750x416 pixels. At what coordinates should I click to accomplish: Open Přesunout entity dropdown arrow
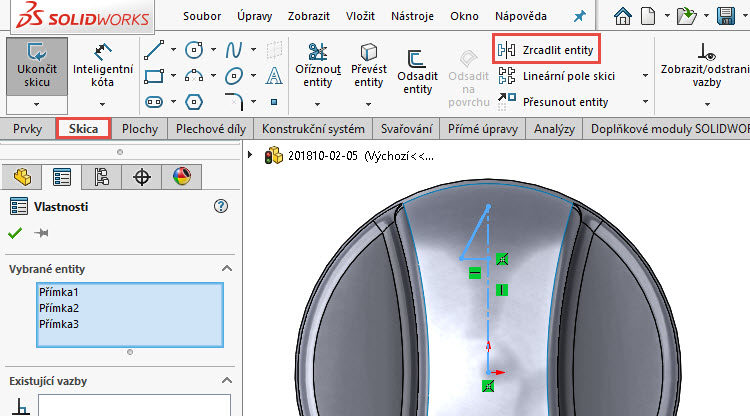[645, 102]
